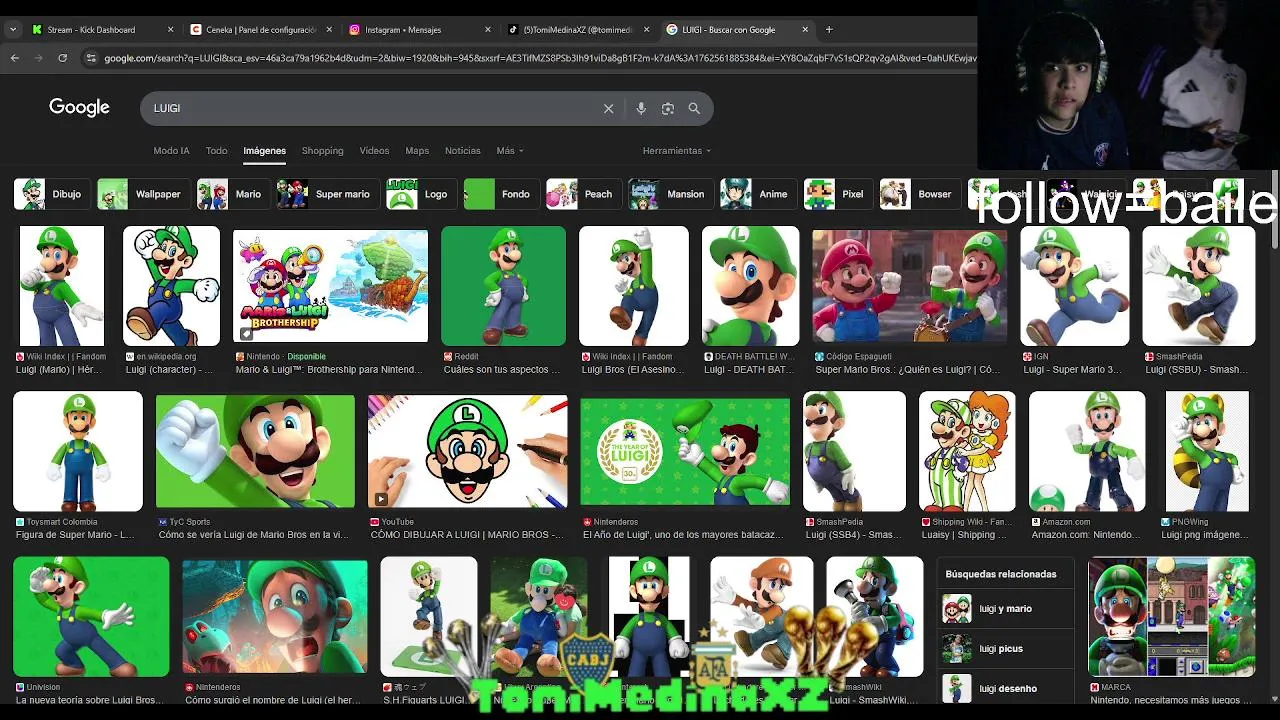Viewport: 1280px width, 720px height.
Task: Click the browser address bar URL
Action: (540, 58)
